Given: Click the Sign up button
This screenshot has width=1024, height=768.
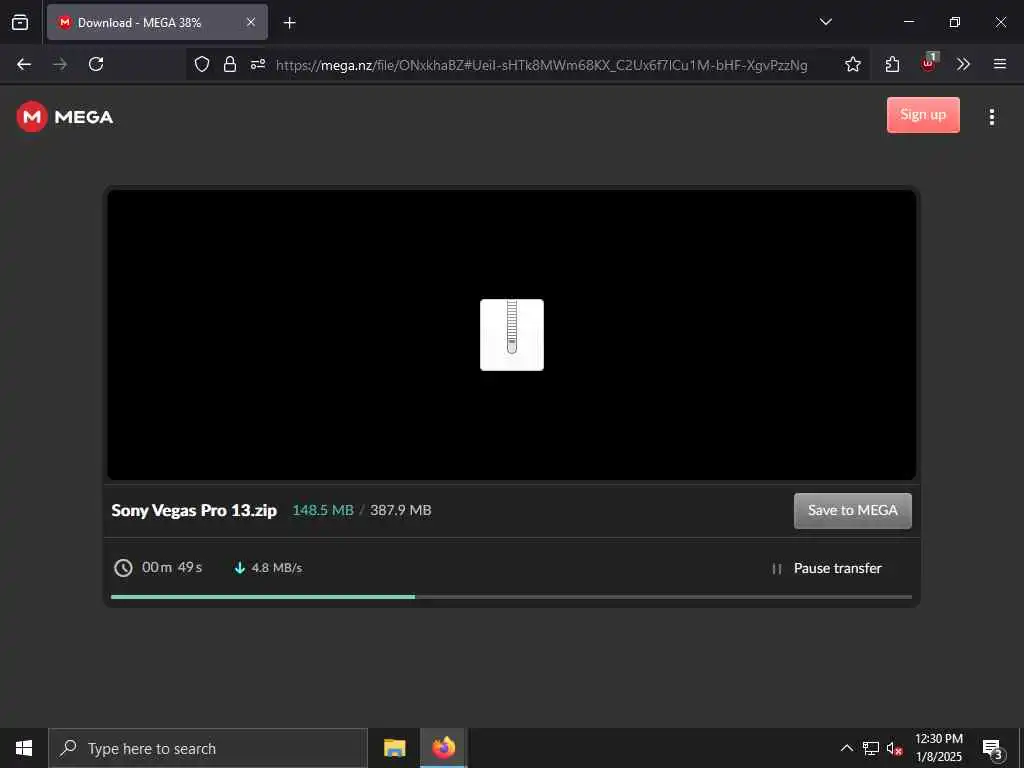Looking at the screenshot, I should point(923,115).
